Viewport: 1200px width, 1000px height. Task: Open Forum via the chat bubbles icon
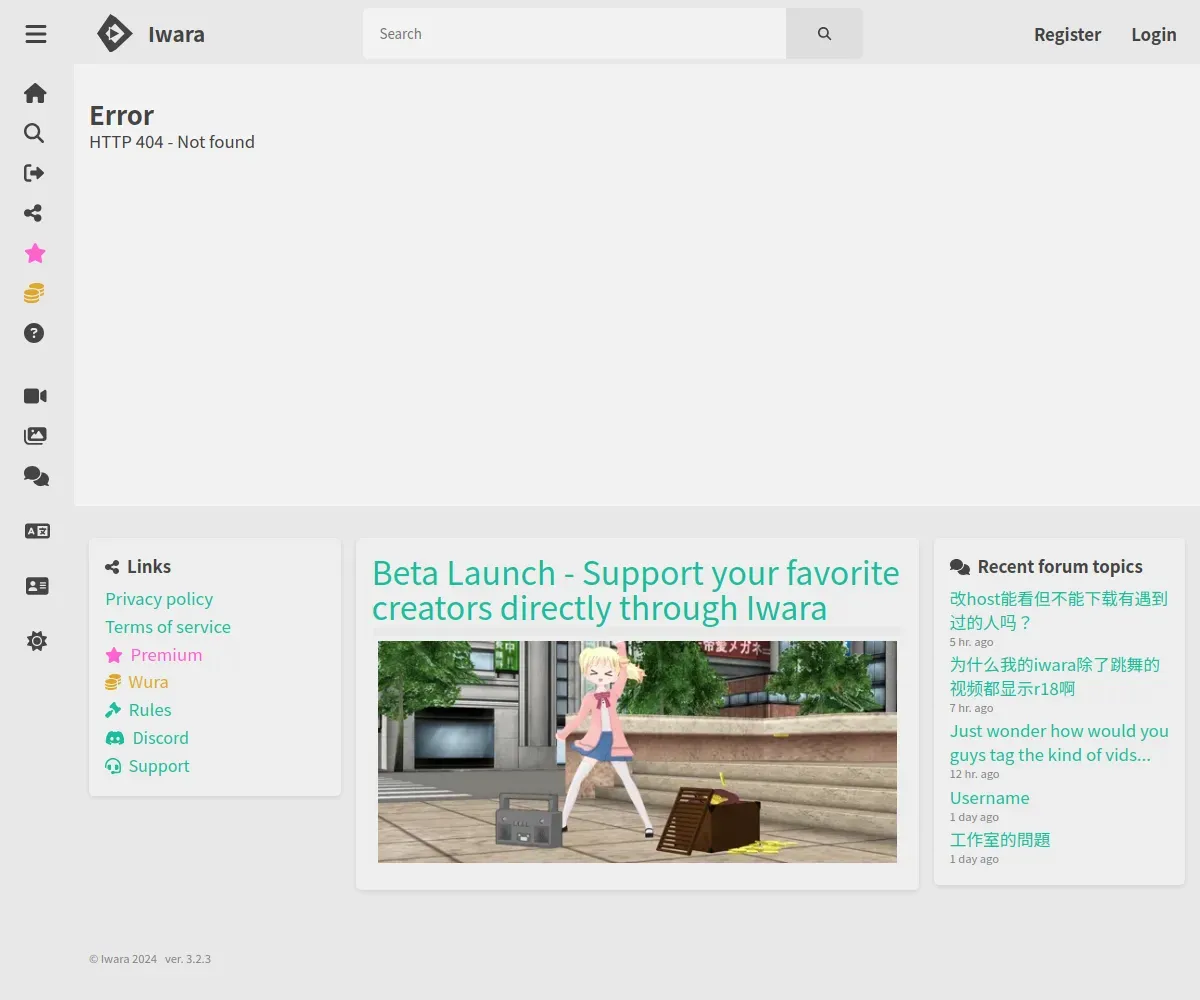[x=36, y=476]
